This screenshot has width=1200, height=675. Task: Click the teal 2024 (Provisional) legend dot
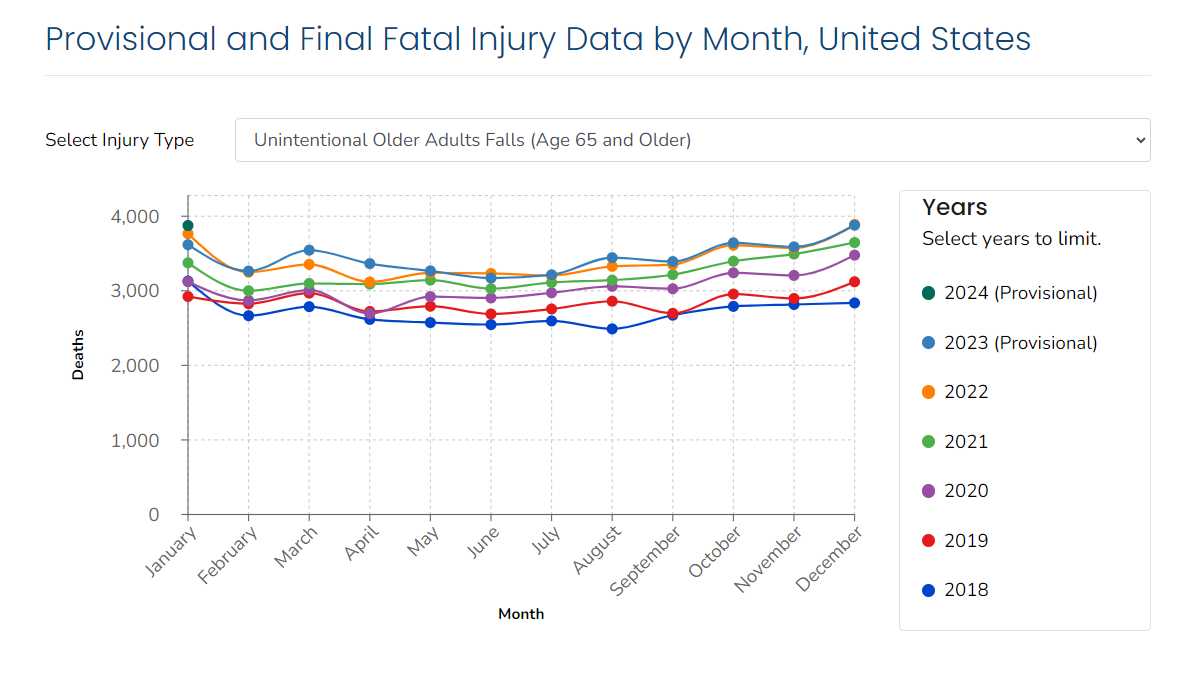tap(930, 293)
